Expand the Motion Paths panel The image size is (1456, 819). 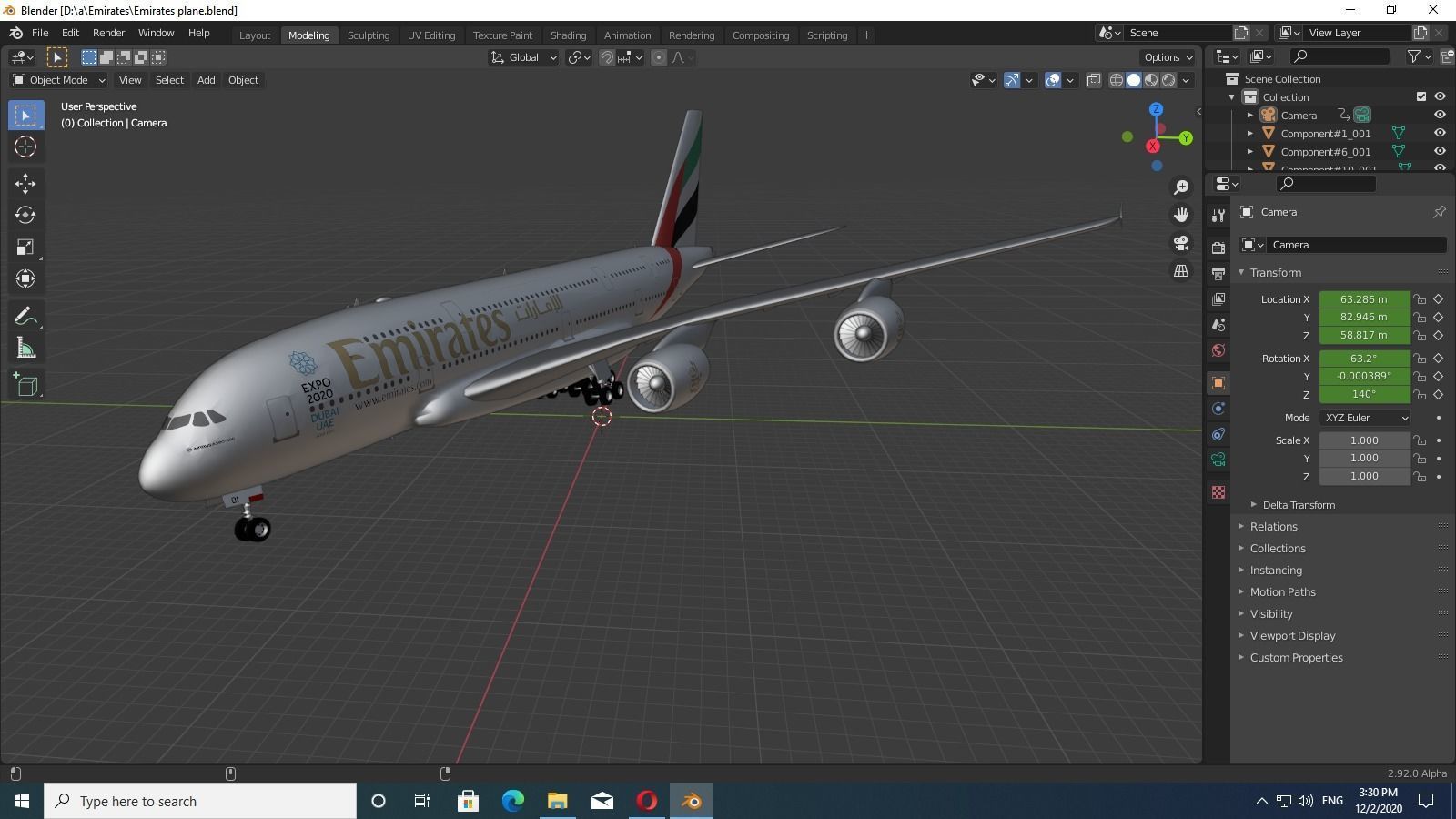pyautogui.click(x=1282, y=592)
